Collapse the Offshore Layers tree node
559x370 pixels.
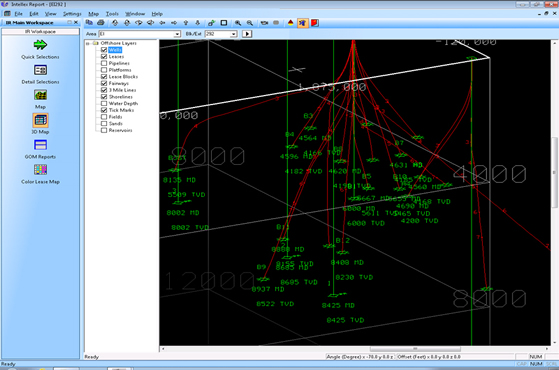coord(88,43)
